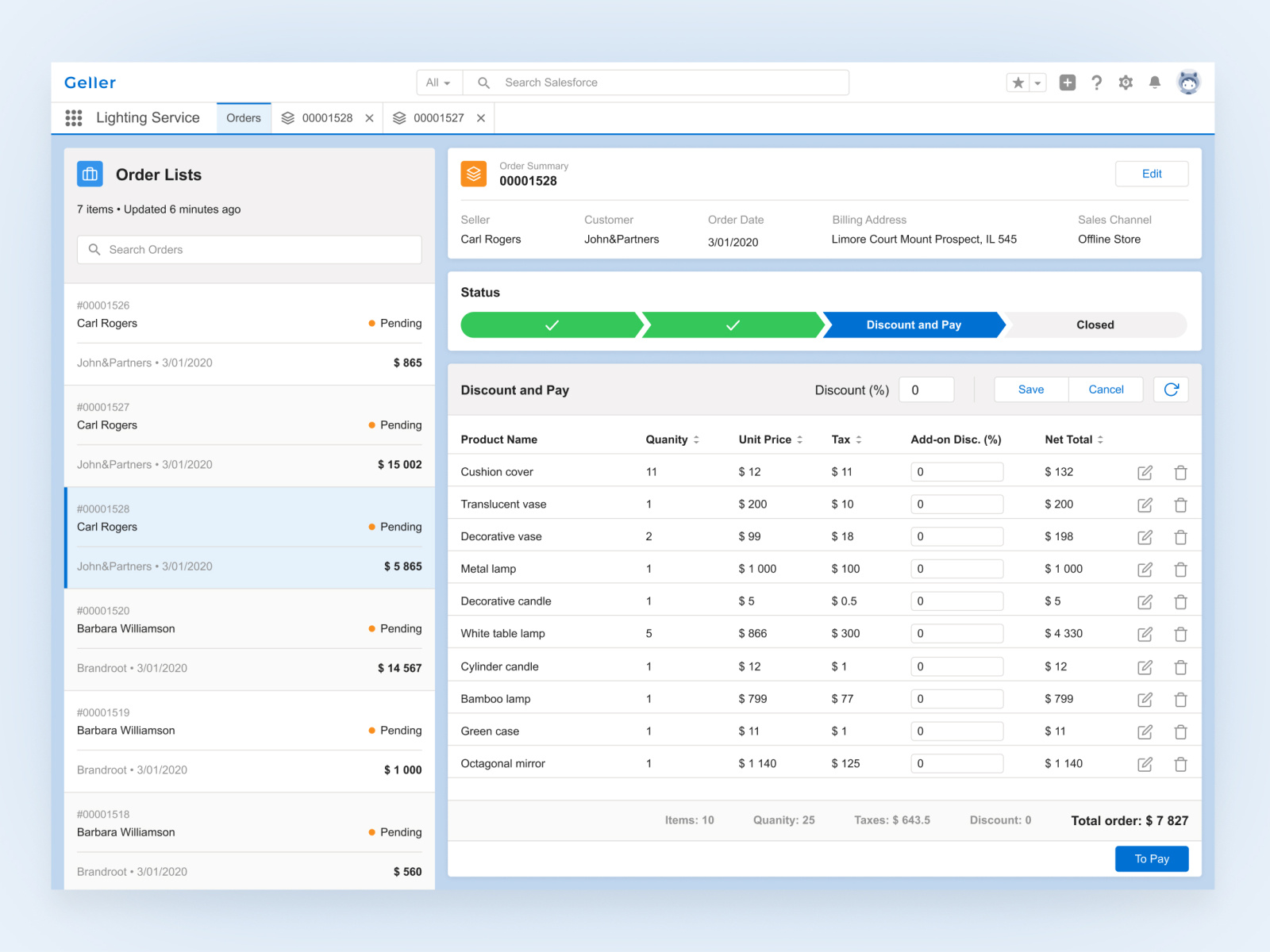1270x952 pixels.
Task: Open the All search scope dropdown
Action: point(438,83)
